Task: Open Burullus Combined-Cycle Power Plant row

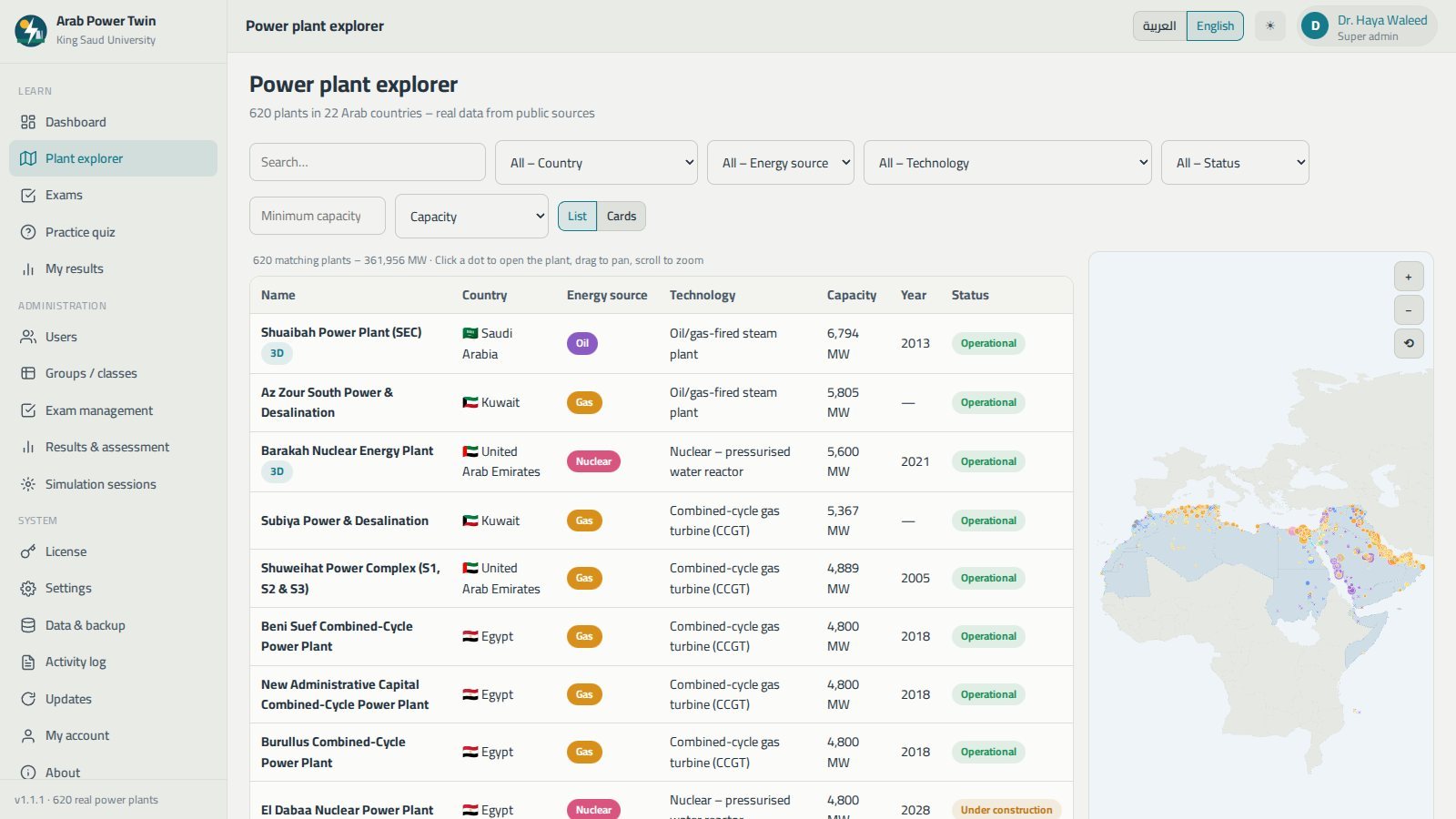Action: click(x=662, y=752)
